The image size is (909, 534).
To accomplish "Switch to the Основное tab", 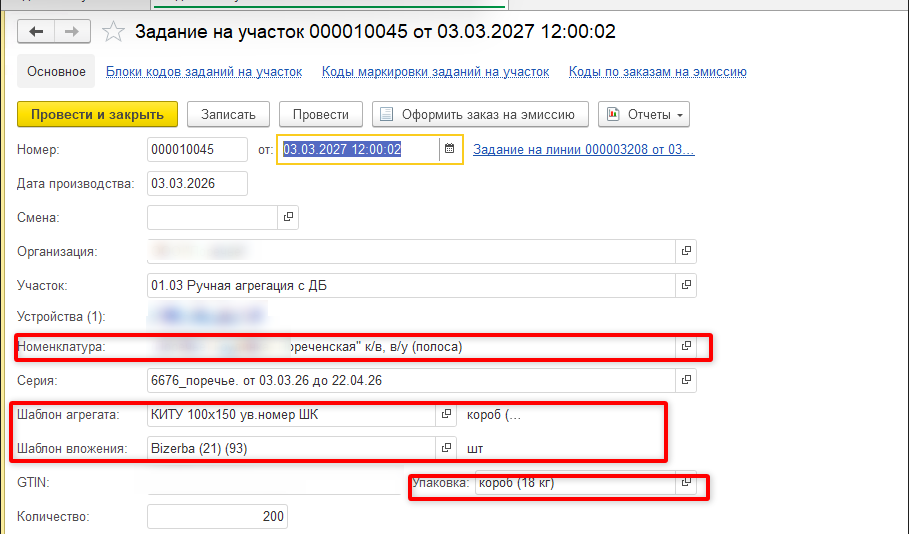I will tap(56, 72).
